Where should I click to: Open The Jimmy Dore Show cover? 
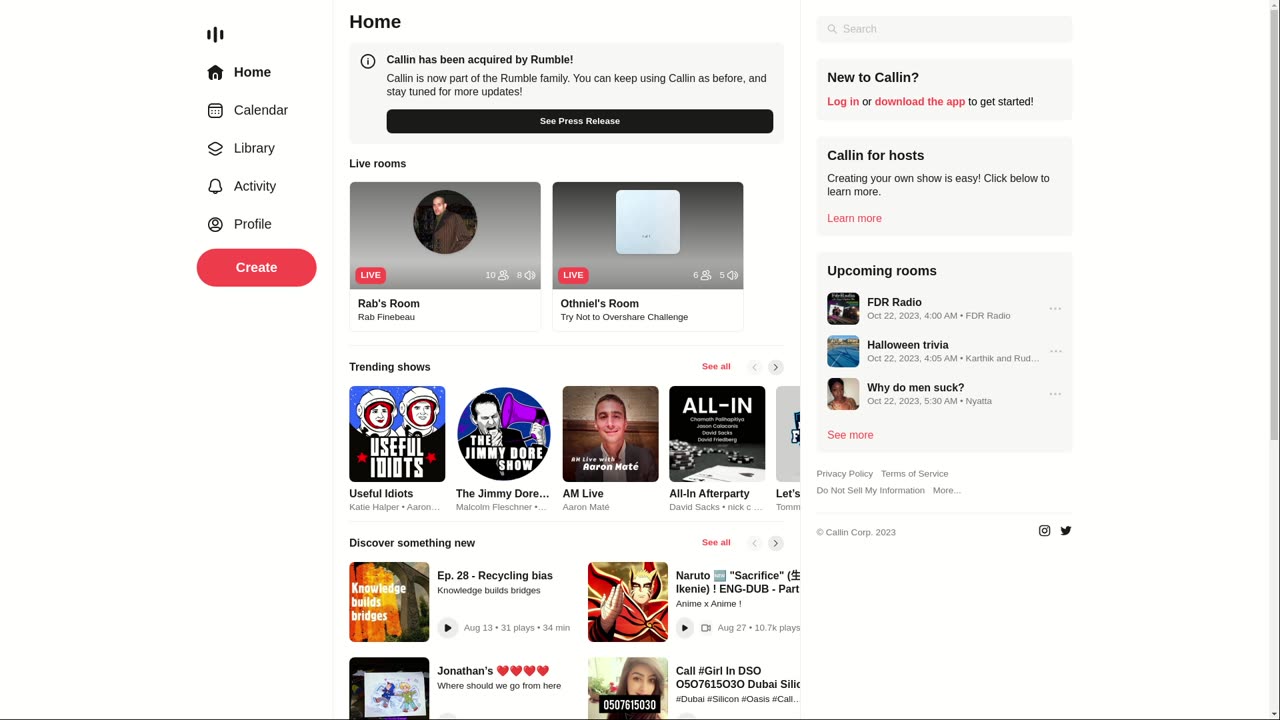(504, 434)
